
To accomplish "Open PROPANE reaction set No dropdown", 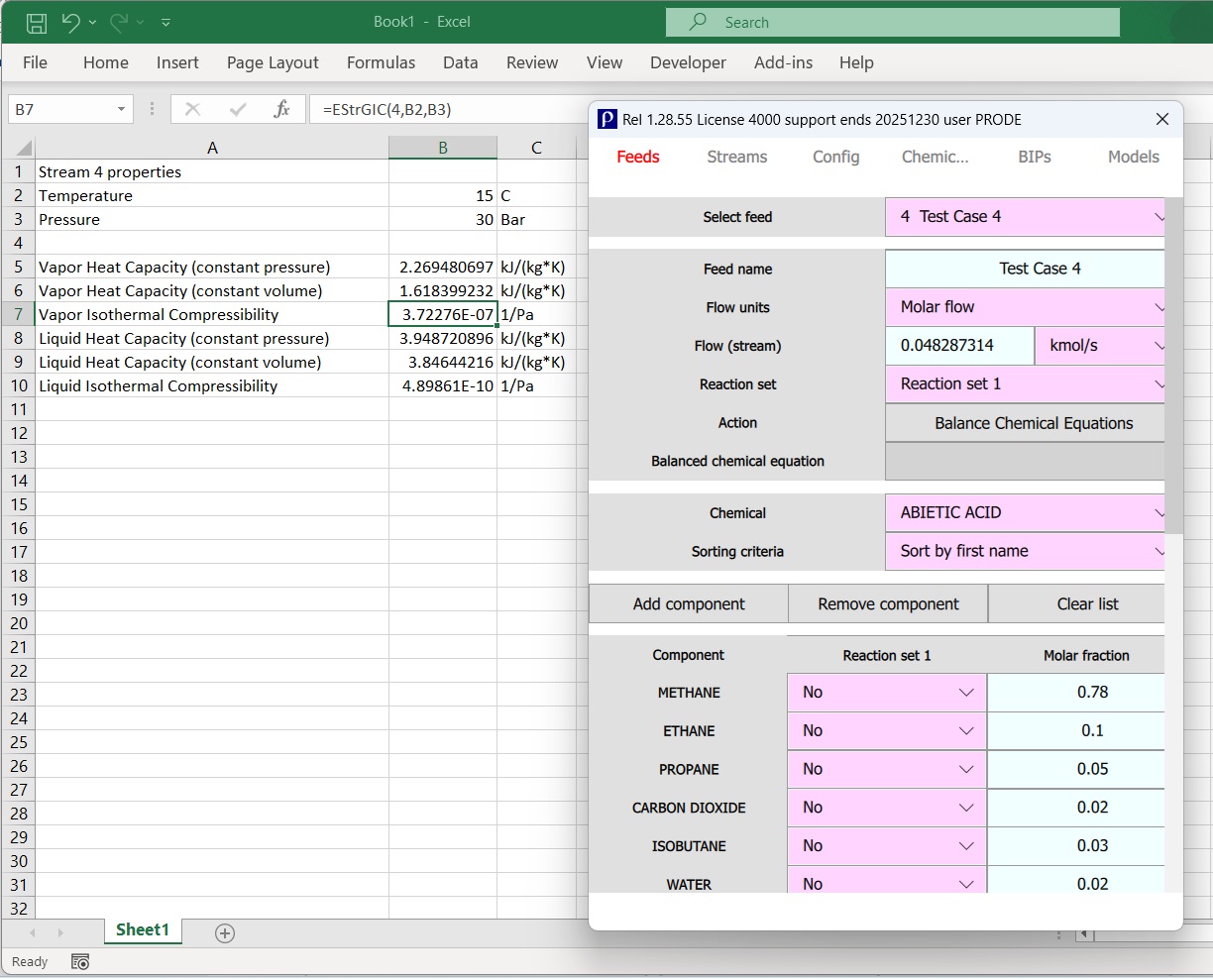I will (x=887, y=770).
